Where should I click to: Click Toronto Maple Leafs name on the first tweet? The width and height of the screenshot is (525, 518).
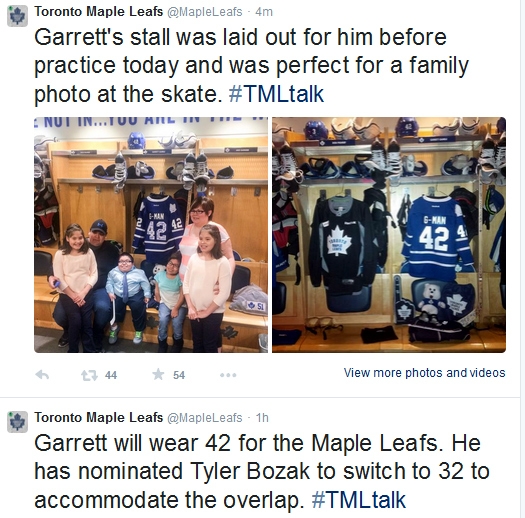click(99, 12)
